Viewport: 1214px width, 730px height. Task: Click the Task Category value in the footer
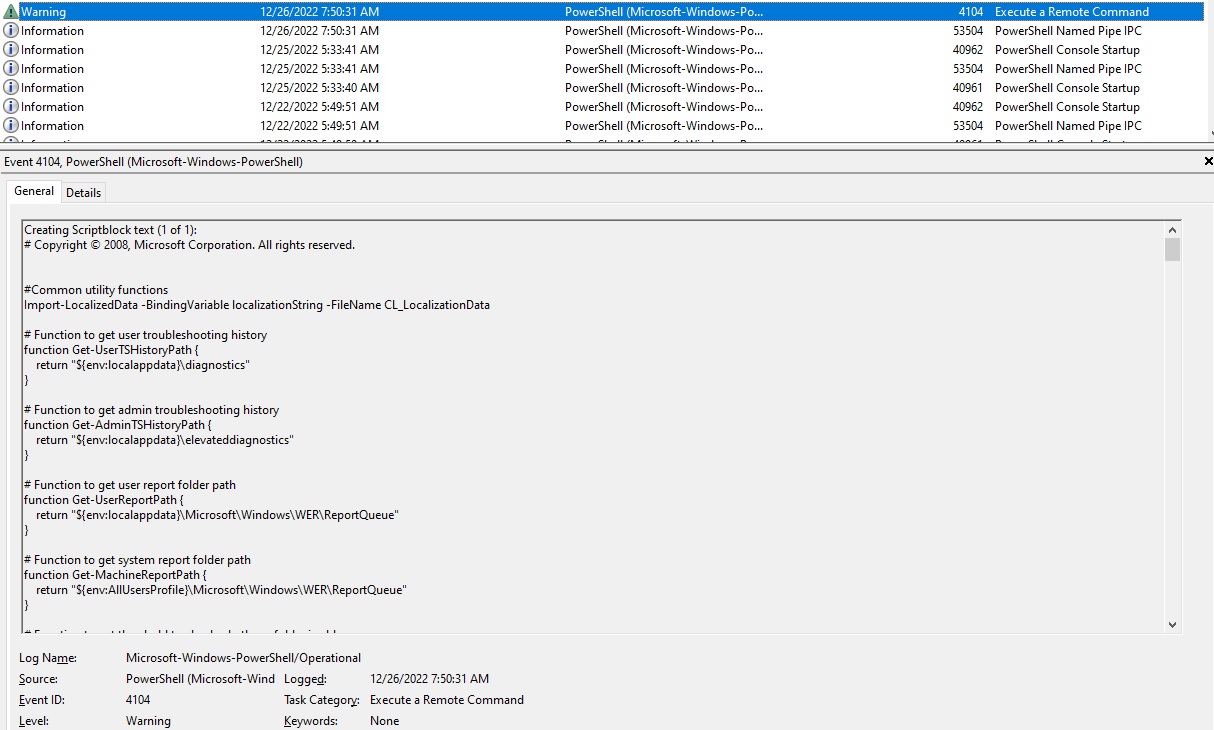tap(447, 700)
